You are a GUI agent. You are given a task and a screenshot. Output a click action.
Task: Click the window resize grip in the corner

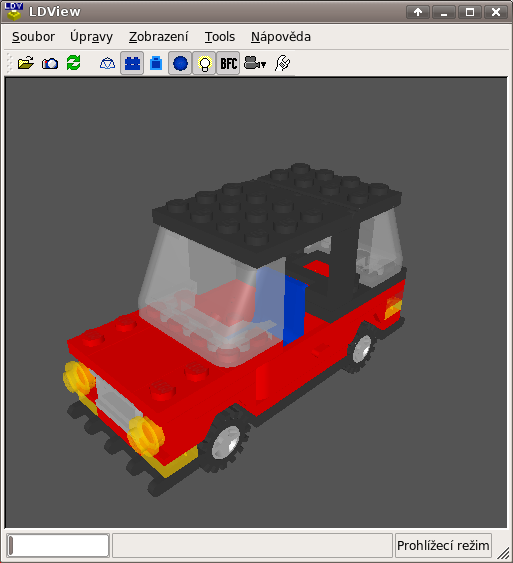pos(504,553)
